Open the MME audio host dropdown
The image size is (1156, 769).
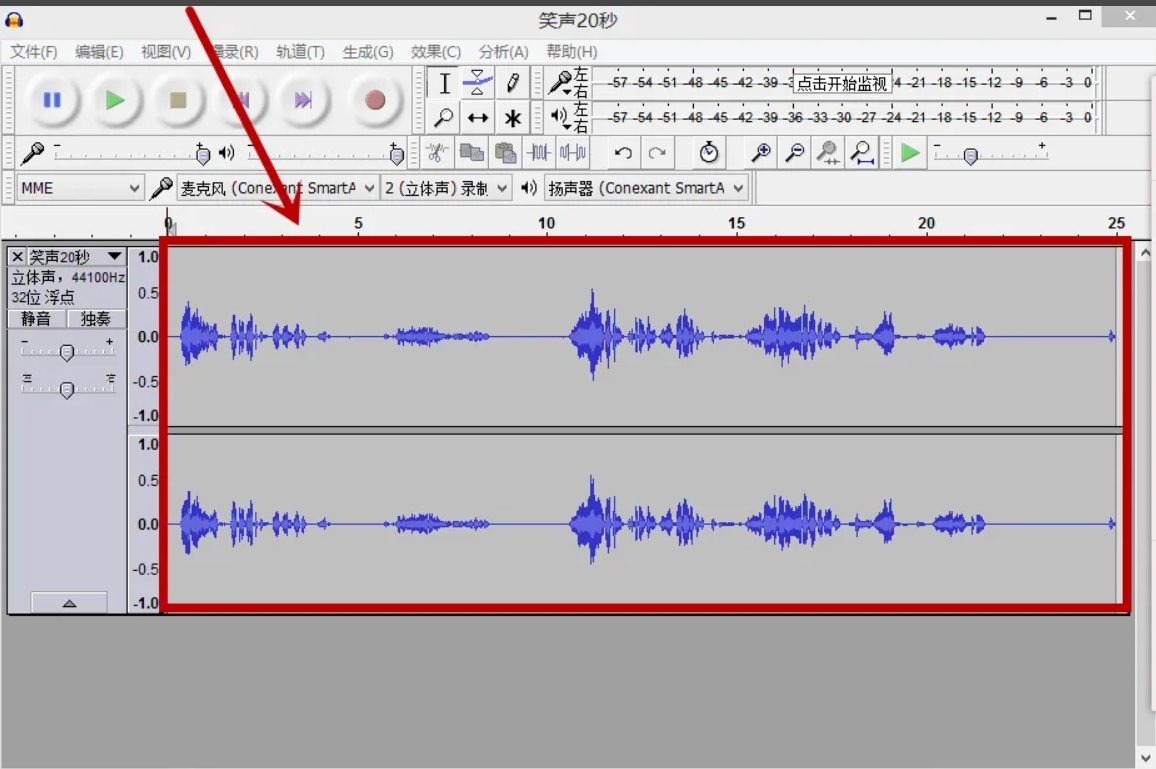79,188
